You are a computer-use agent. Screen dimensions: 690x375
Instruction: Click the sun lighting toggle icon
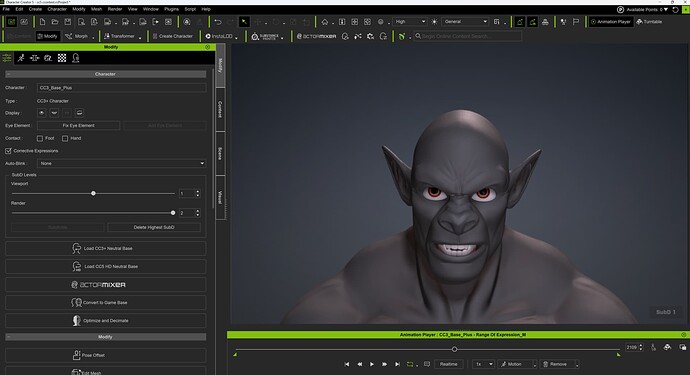point(435,22)
